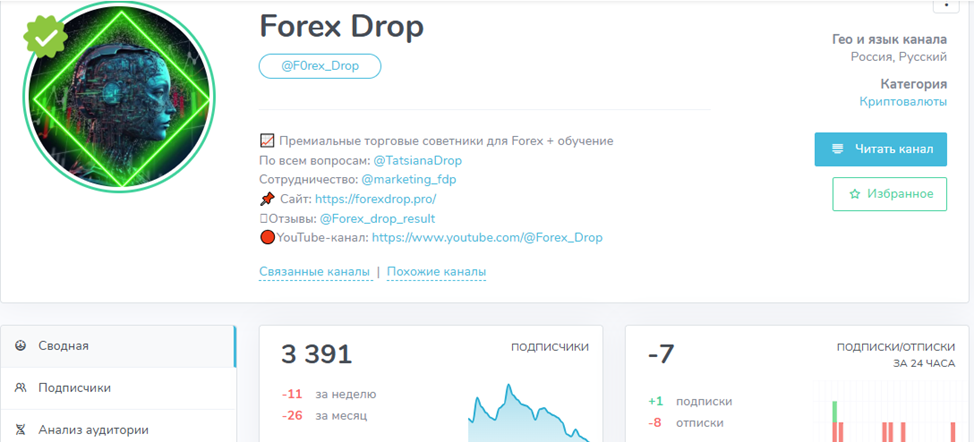Click the Сводная tab icon

coord(20,346)
